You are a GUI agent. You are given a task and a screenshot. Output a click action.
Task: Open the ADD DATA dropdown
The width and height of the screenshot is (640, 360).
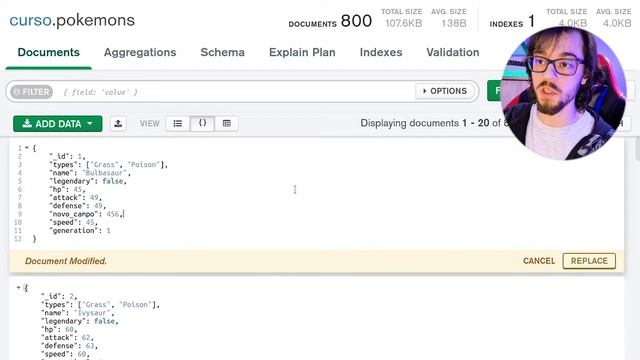pos(58,124)
